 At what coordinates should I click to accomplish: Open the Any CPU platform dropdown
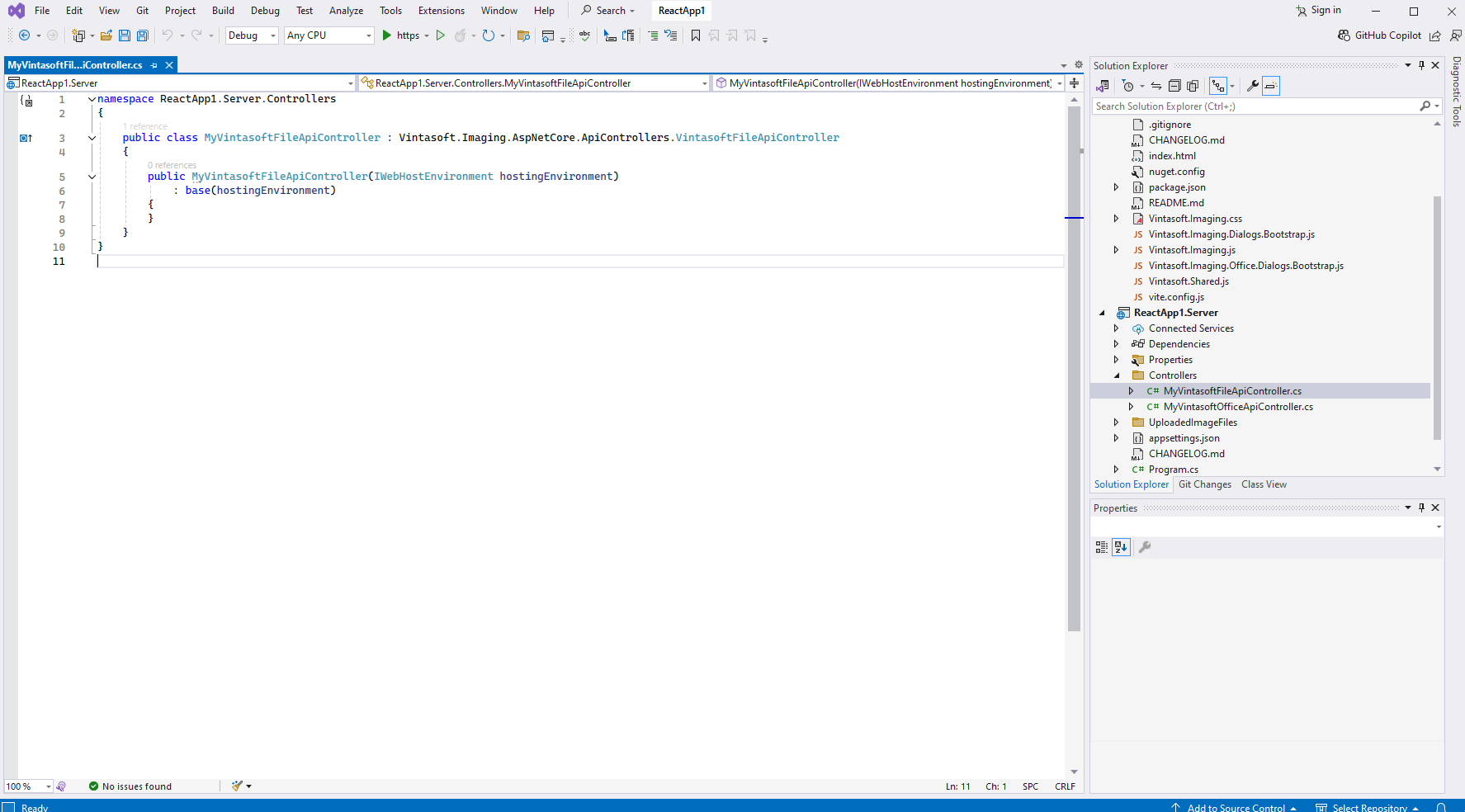coord(328,35)
